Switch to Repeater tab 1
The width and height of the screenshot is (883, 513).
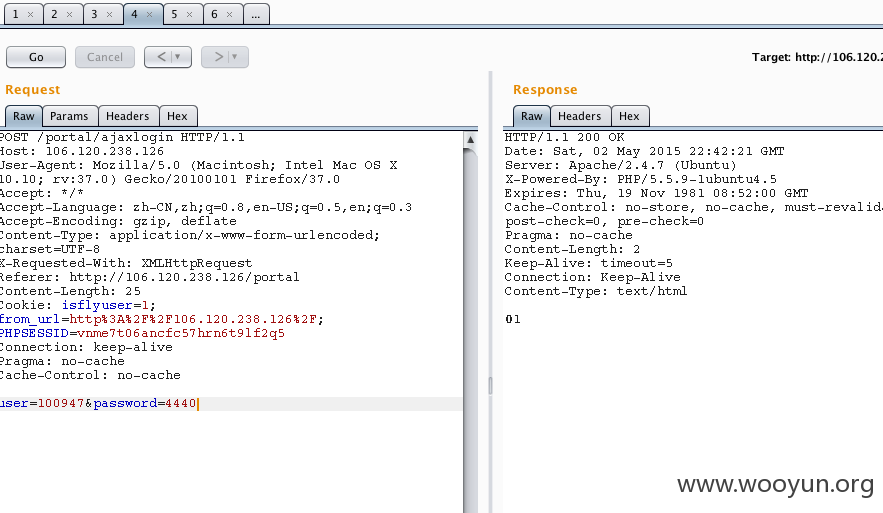click(16, 14)
